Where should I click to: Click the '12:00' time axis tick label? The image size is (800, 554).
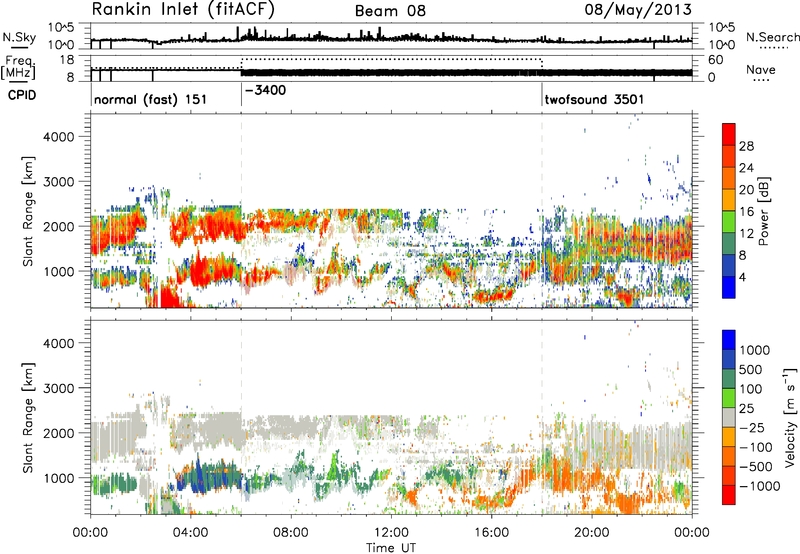391,533
